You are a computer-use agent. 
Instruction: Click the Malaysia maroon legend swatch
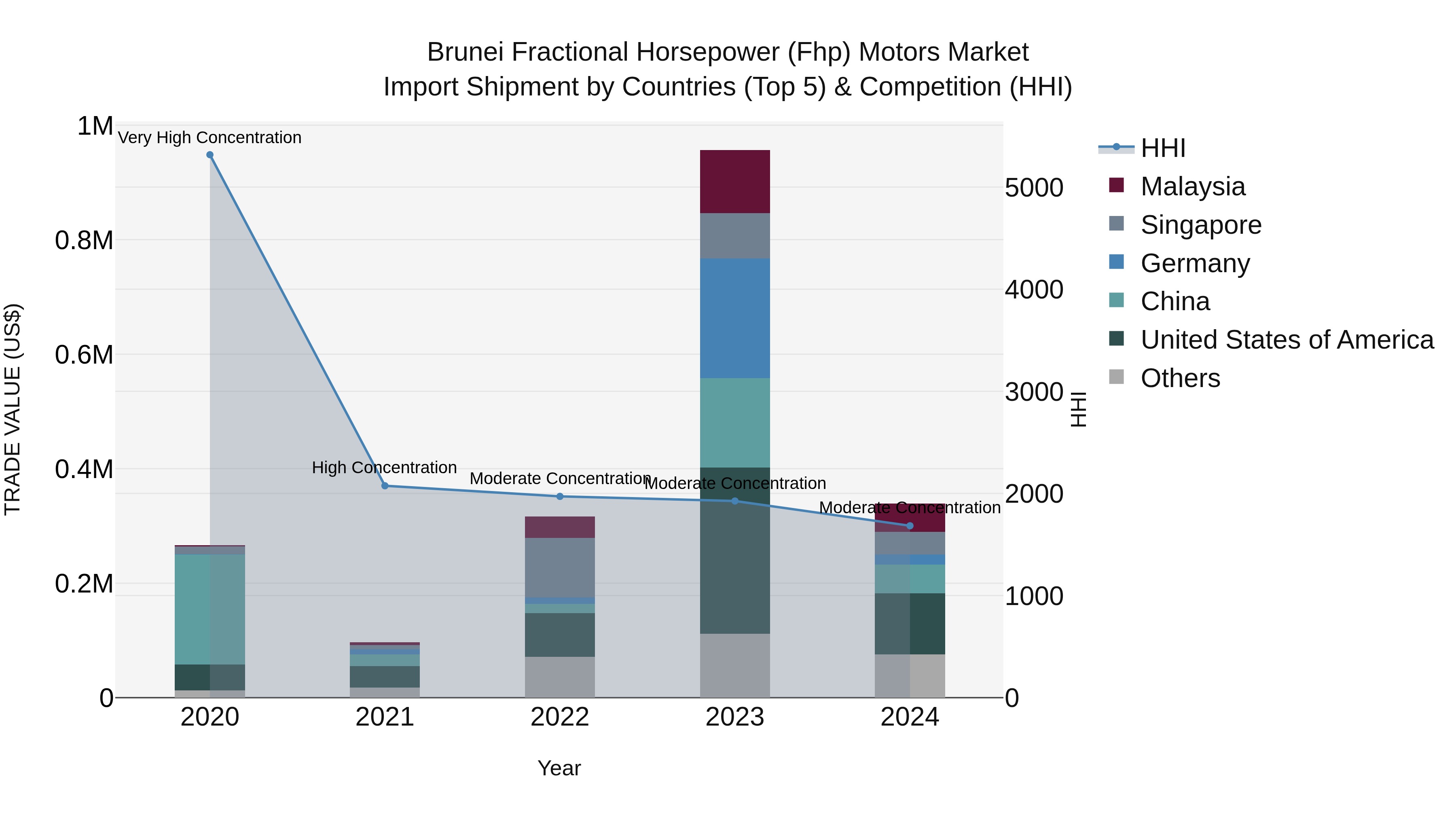coord(1116,185)
